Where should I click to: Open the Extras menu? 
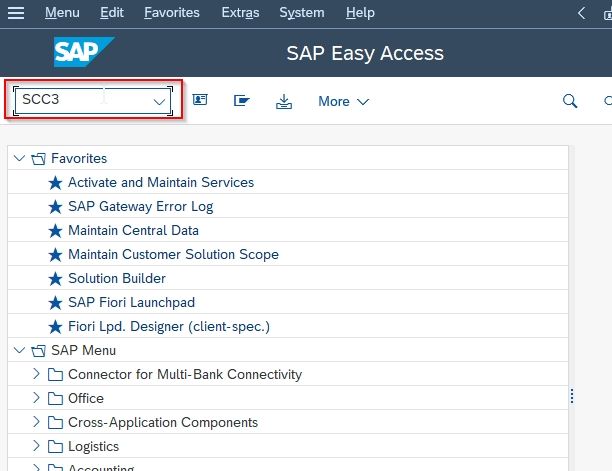[240, 13]
